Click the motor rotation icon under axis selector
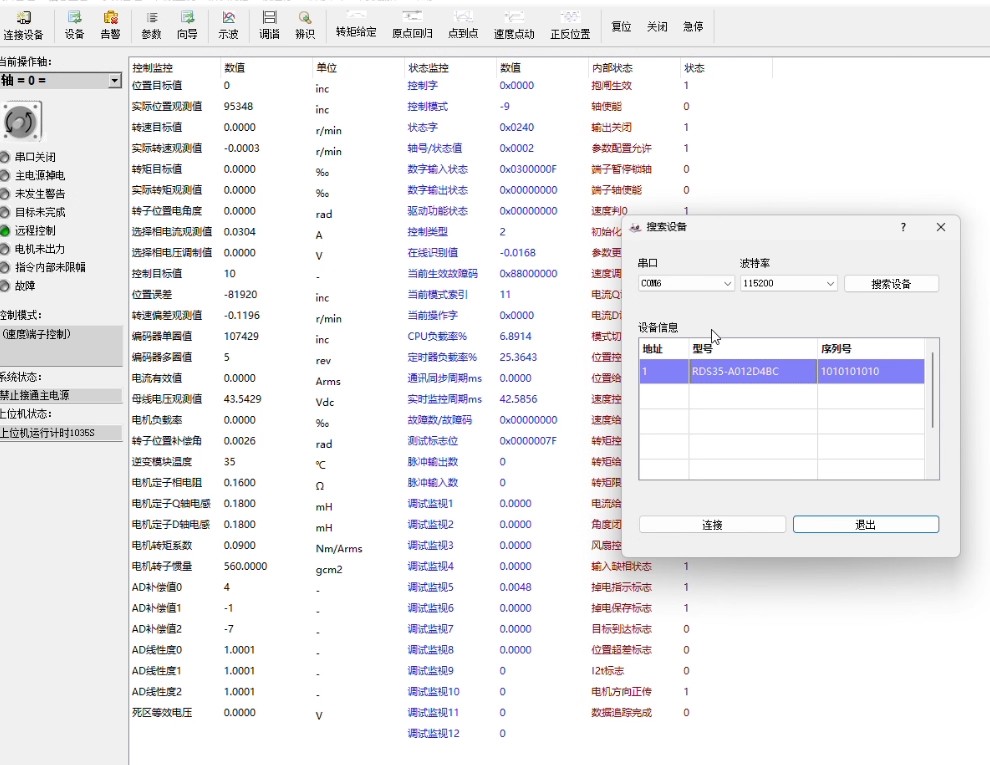The image size is (990, 765). (22, 121)
